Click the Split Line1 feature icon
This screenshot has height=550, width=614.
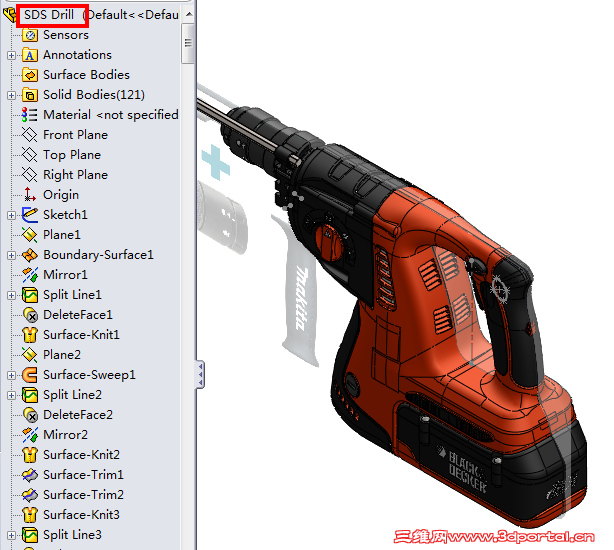coord(30,295)
